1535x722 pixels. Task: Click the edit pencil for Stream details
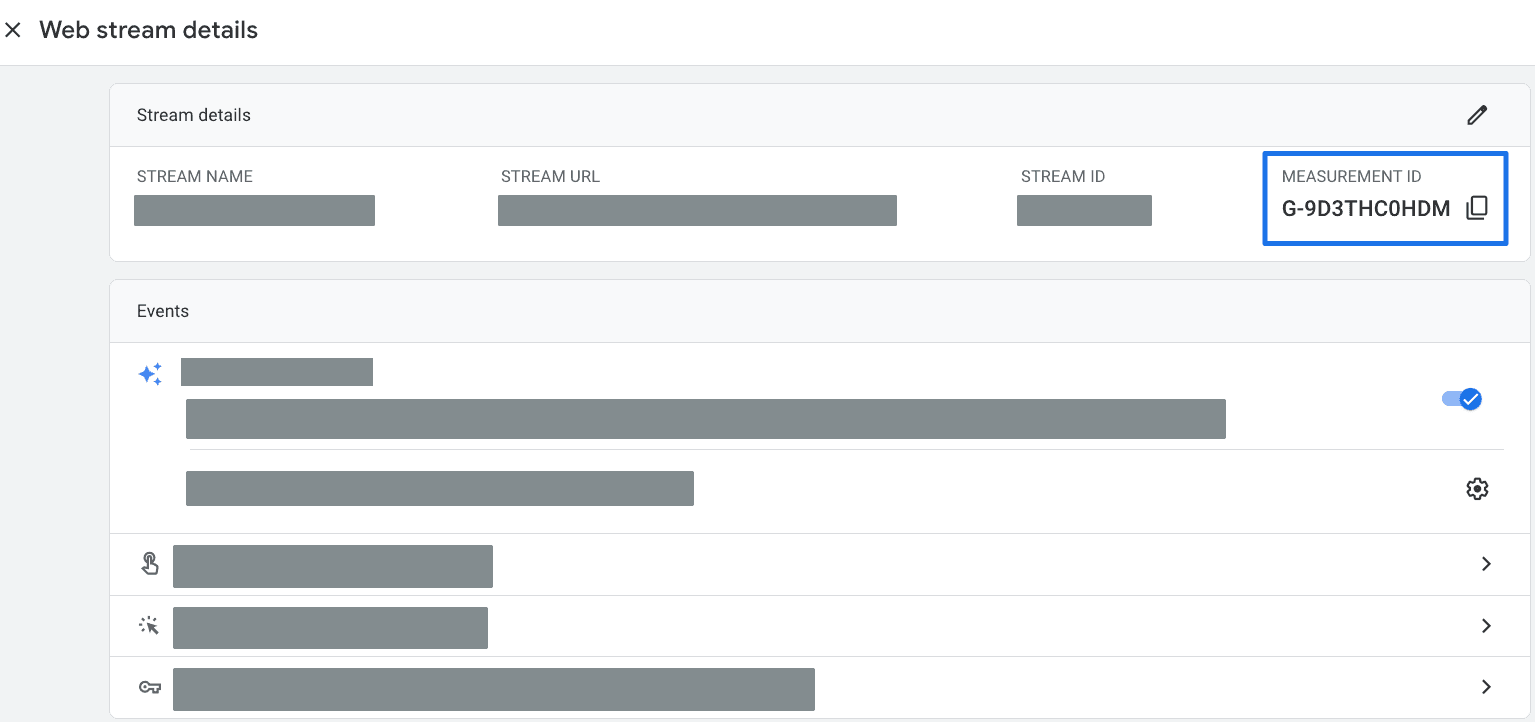(x=1477, y=115)
